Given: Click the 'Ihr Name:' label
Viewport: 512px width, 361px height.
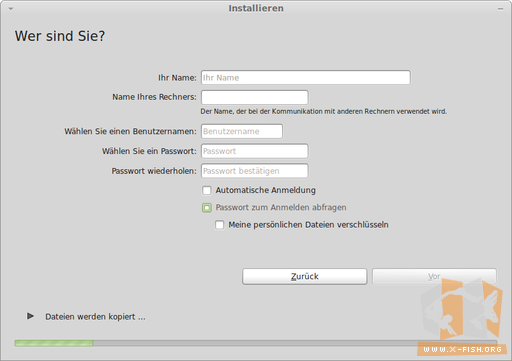Looking at the screenshot, I should pyautogui.click(x=177, y=78).
